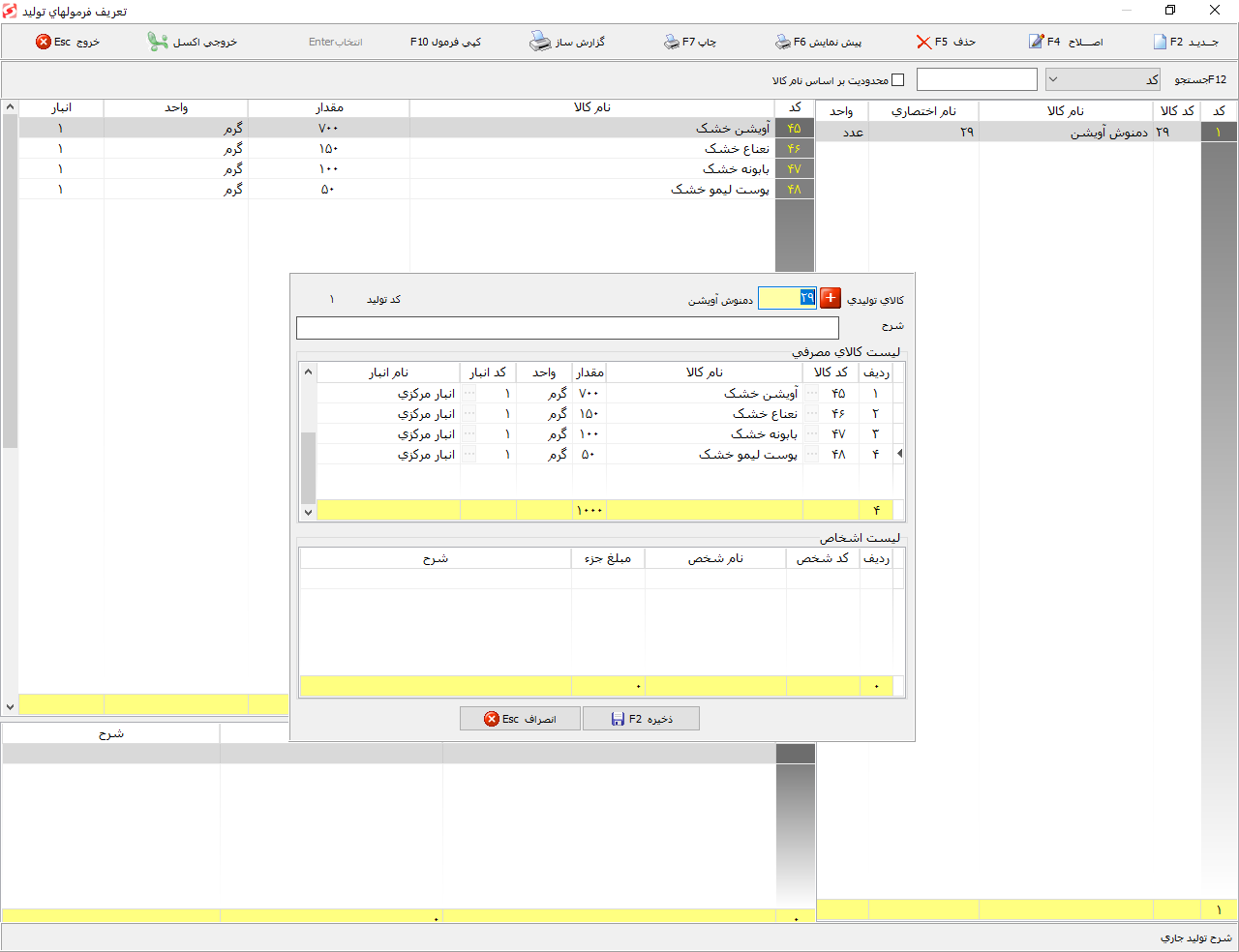Click the up arrow of the consumed-goods list scrollbar
1239x952 pixels.
pyautogui.click(x=309, y=372)
